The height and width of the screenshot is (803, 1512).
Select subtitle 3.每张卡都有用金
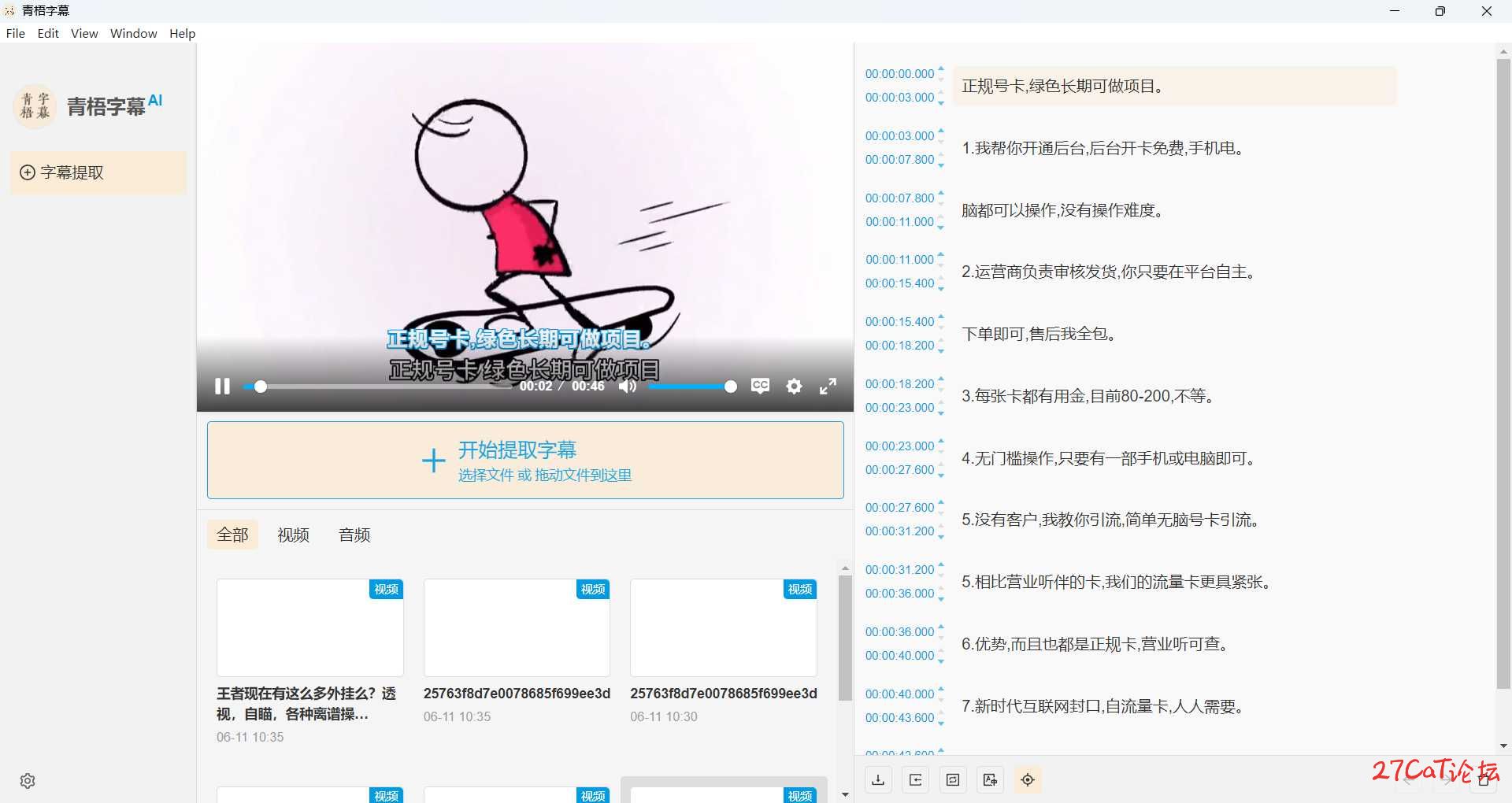click(x=1174, y=396)
